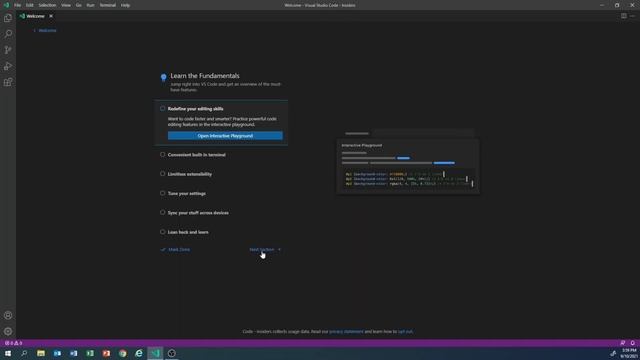
Task: Expand the Convenient built-in terminal step
Action: (196, 155)
